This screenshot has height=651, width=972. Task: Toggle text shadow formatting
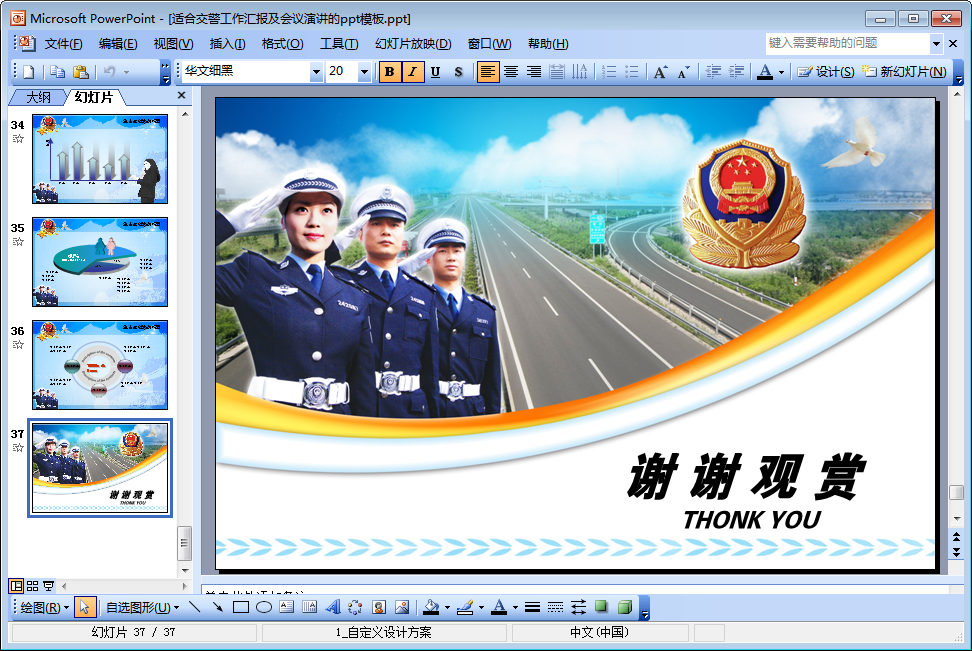pos(458,72)
